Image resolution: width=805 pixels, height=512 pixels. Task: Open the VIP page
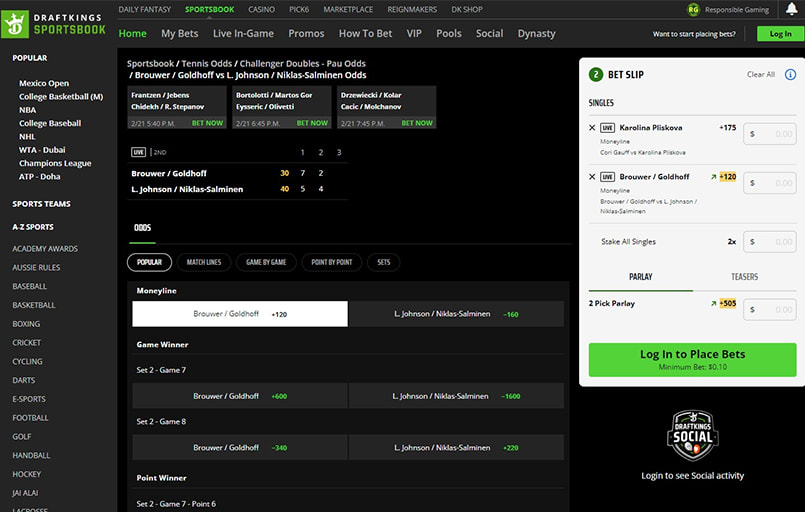pyautogui.click(x=414, y=33)
